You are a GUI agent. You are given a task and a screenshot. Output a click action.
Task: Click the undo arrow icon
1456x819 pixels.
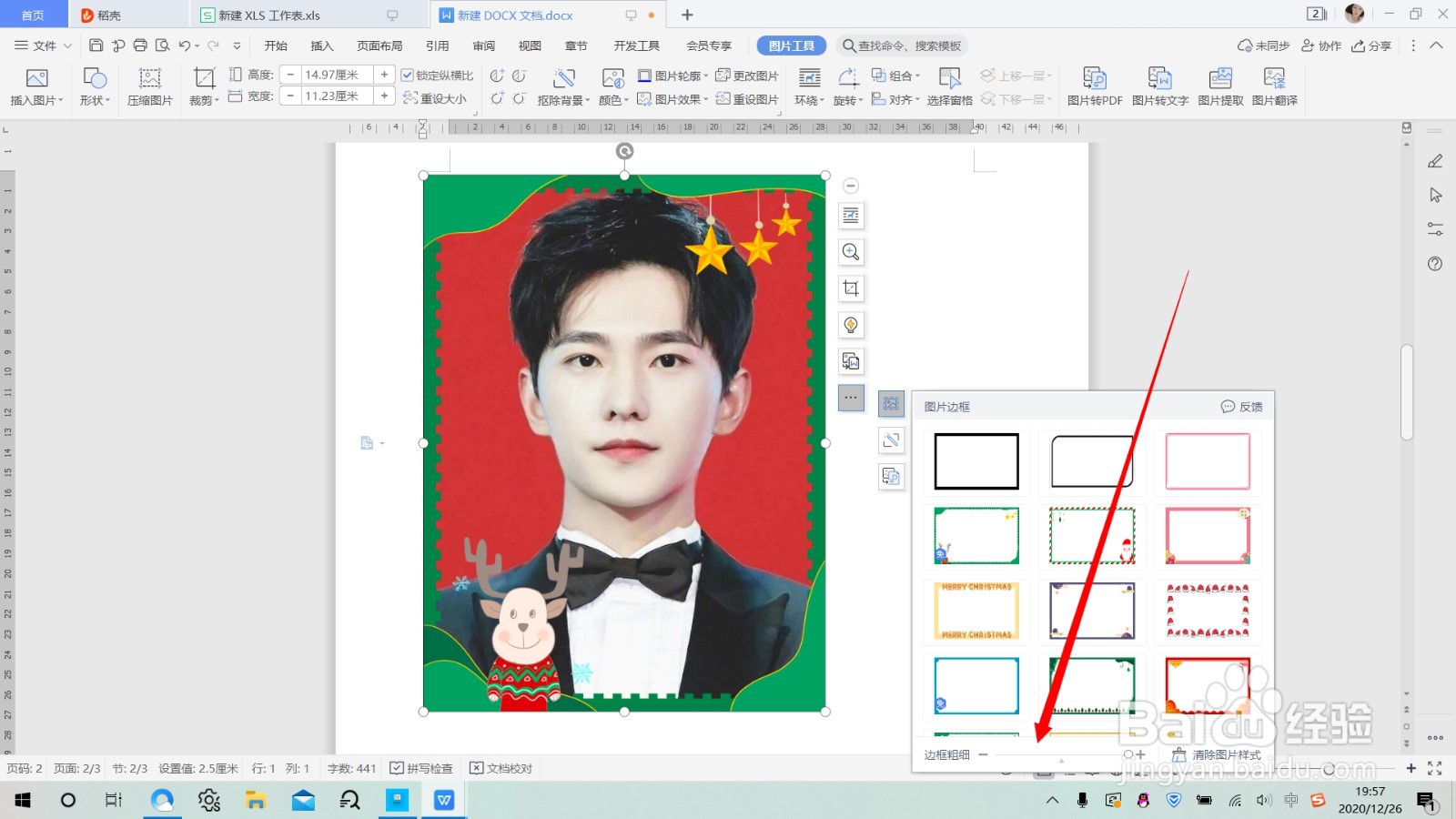pyautogui.click(x=185, y=45)
